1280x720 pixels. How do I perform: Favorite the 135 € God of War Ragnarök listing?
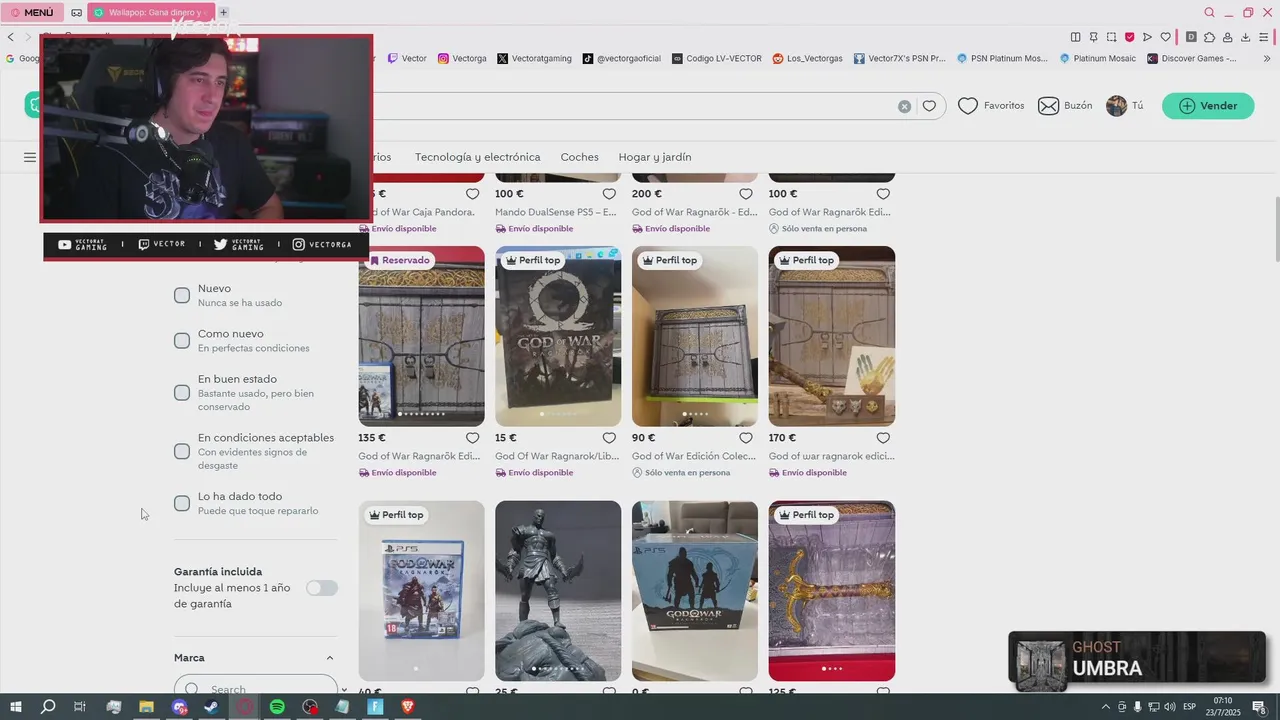[x=472, y=438]
